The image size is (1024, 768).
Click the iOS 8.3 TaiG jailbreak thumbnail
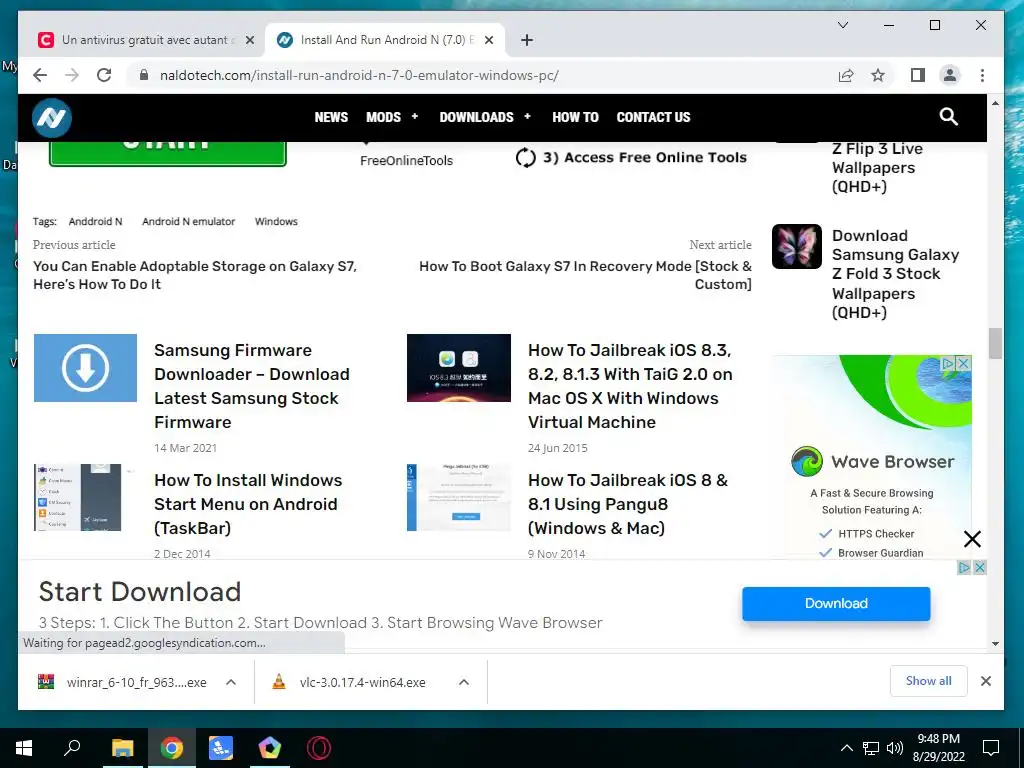click(459, 368)
